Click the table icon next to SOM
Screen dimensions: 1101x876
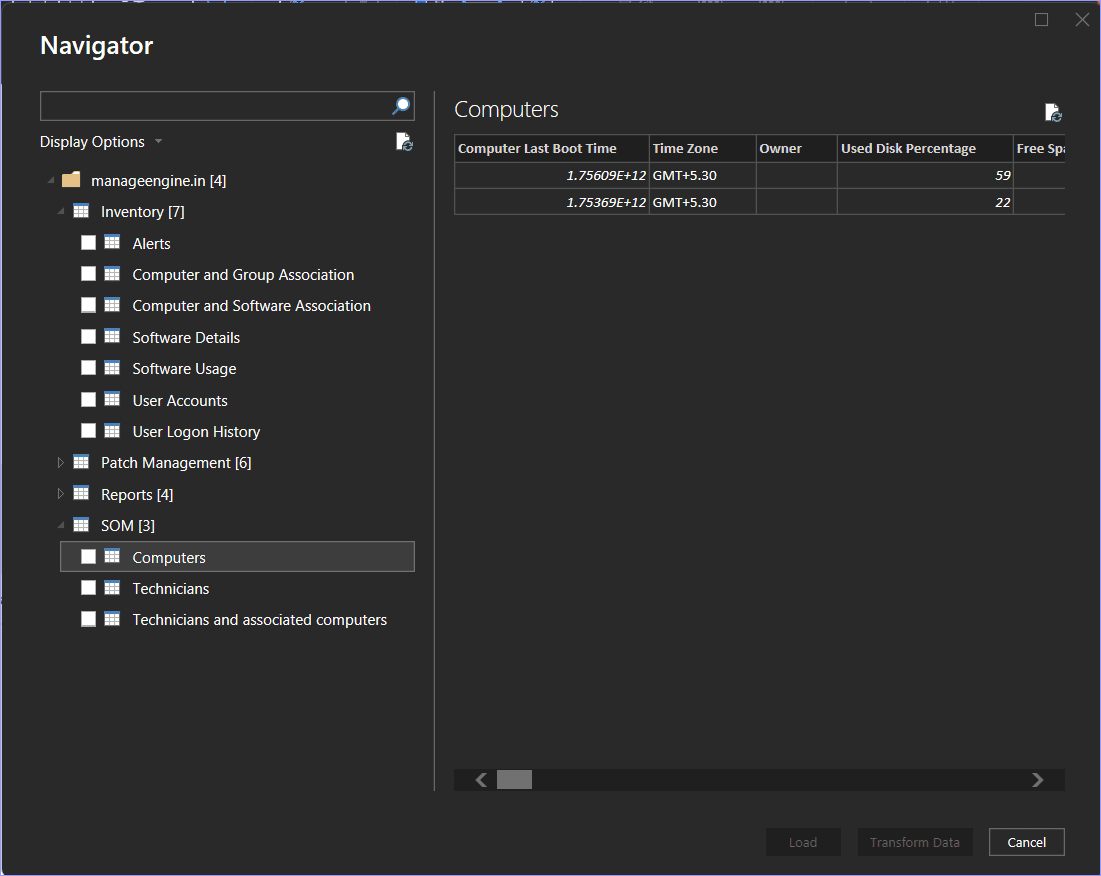pos(80,525)
